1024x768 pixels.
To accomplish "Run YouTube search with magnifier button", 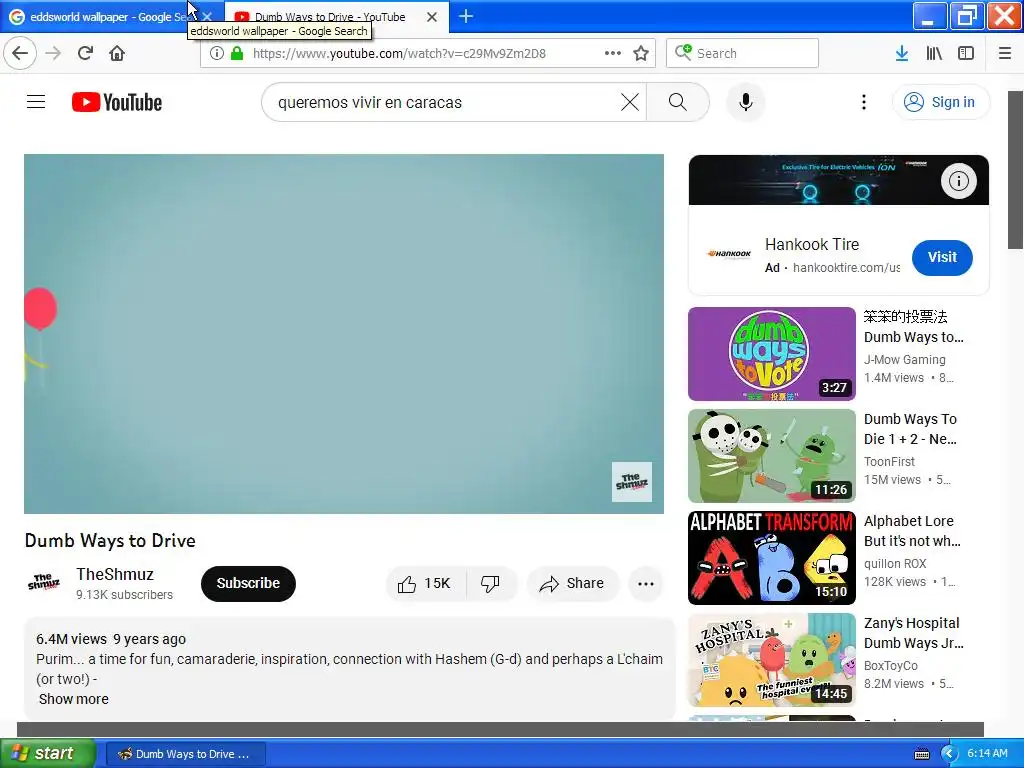I will click(x=678, y=102).
